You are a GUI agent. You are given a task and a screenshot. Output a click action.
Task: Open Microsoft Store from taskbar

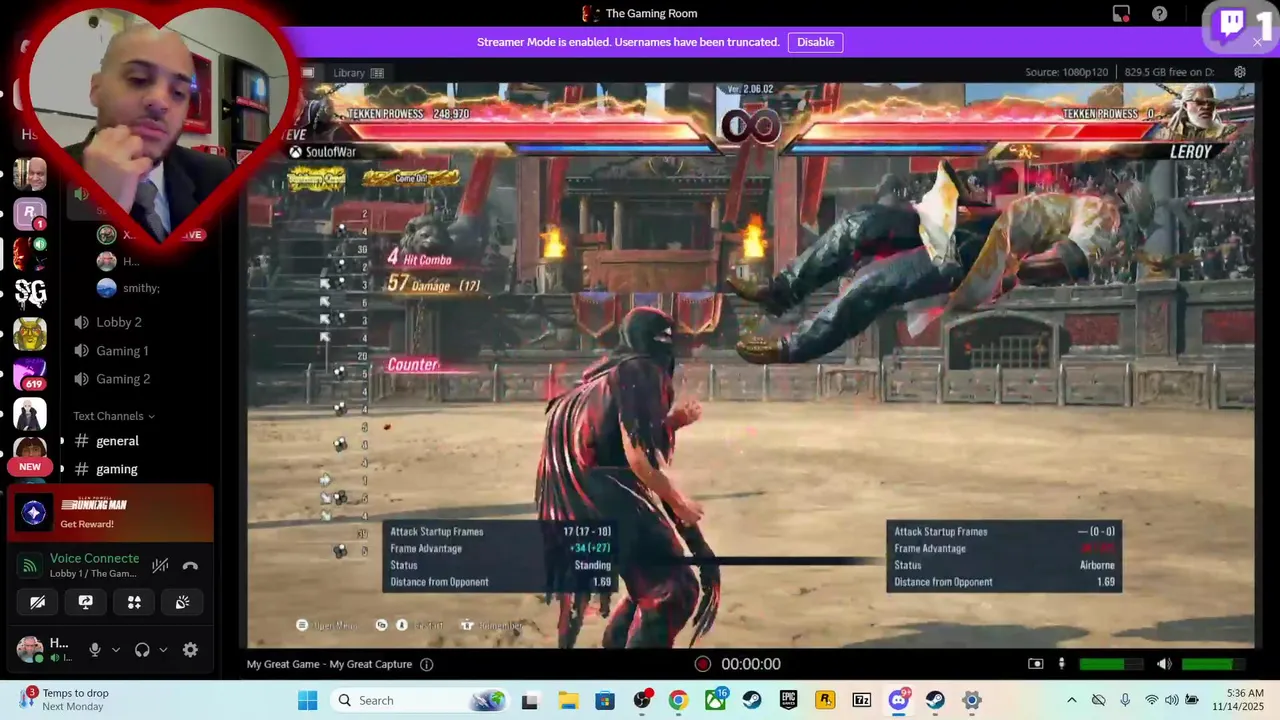click(x=605, y=700)
